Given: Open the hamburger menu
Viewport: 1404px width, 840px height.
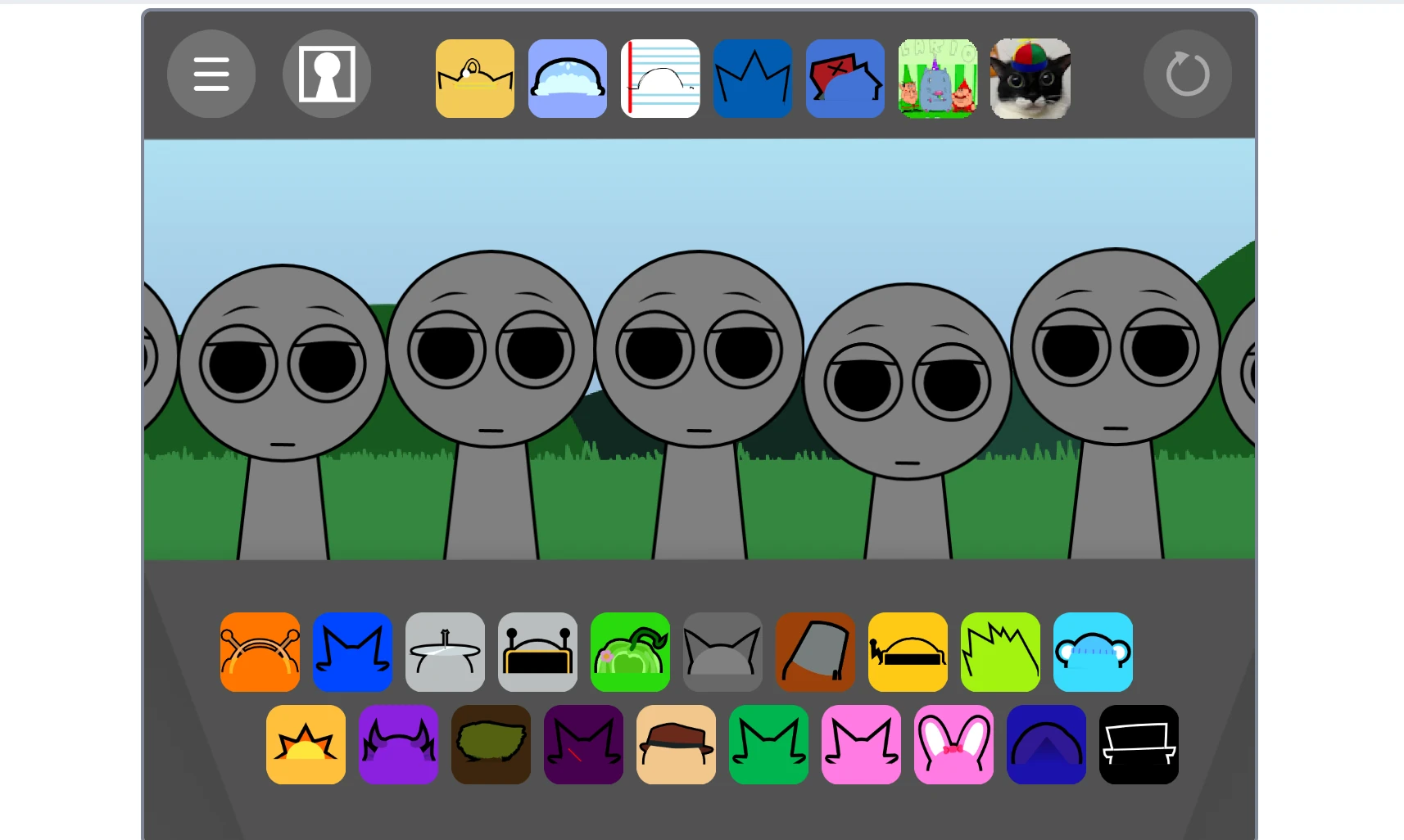Looking at the screenshot, I should coord(211,74).
